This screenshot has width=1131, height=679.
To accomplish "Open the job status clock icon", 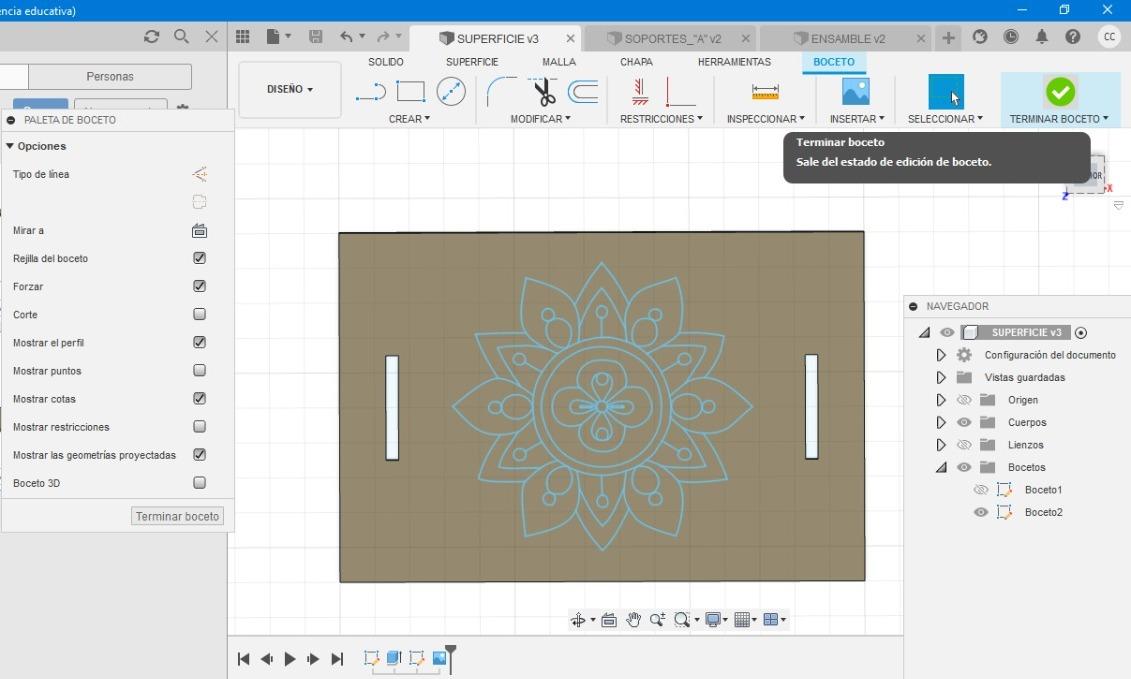I will [1011, 37].
